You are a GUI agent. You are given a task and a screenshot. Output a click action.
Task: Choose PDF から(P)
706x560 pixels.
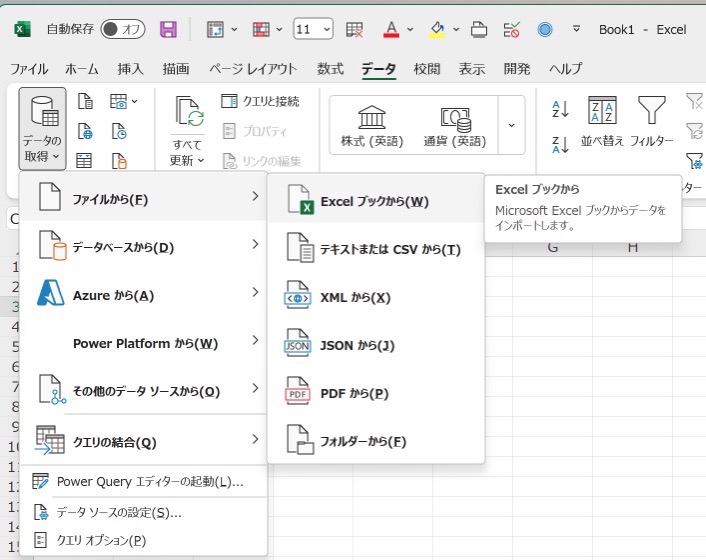pyautogui.click(x=376, y=393)
